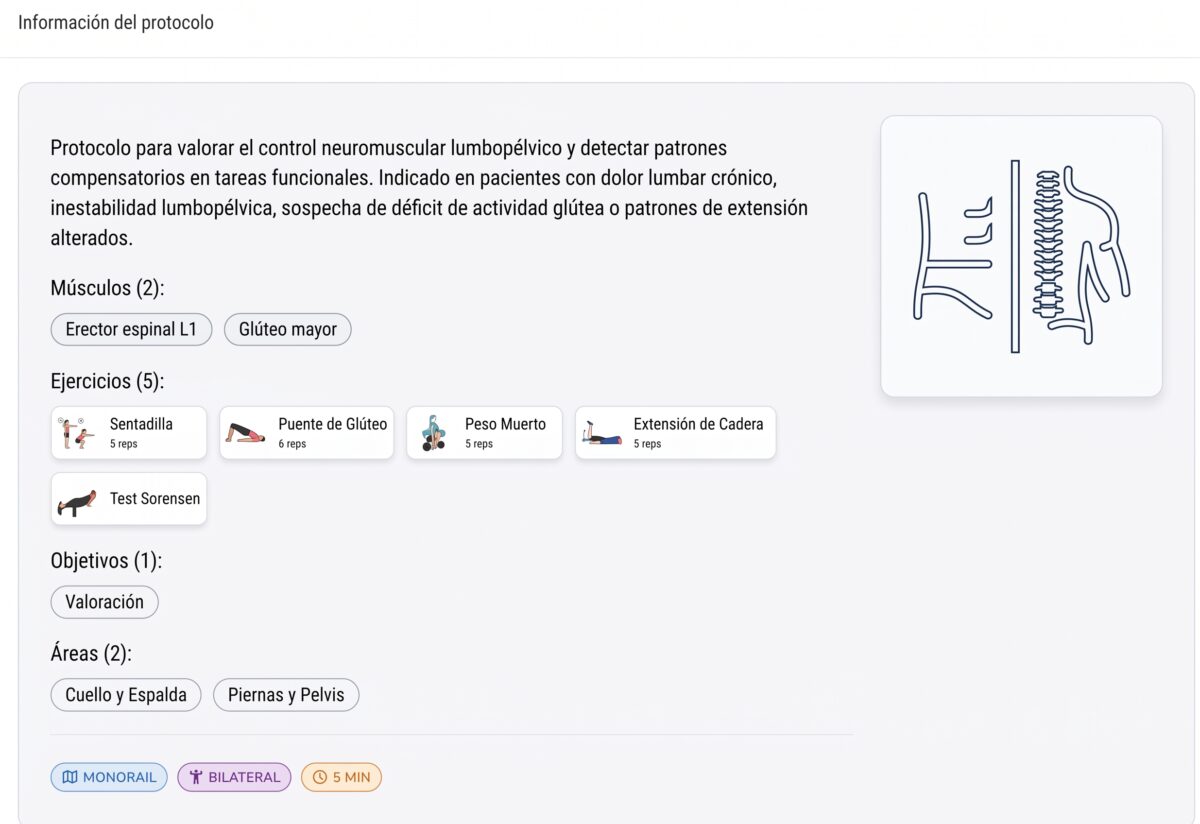
Task: Select the Erector espinal L1 muscle chip
Action: coord(131,330)
